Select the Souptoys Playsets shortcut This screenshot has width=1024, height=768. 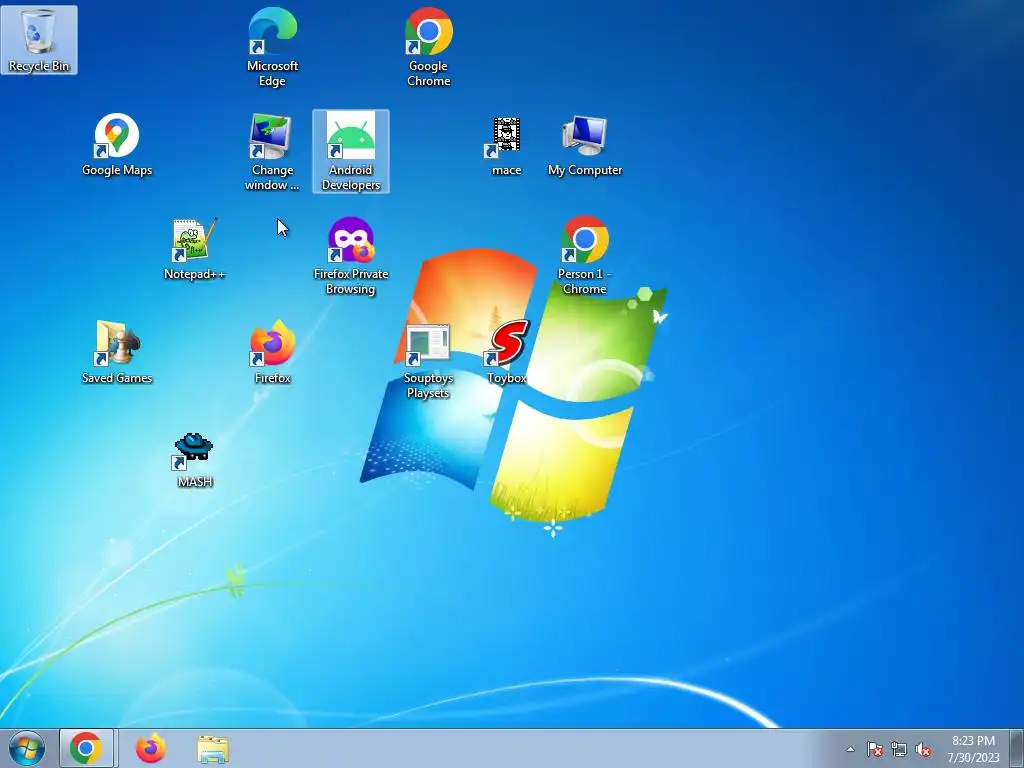point(428,360)
